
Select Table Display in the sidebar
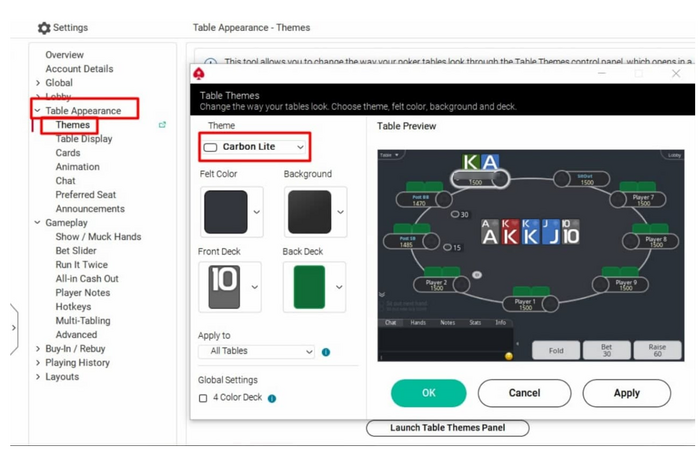pyautogui.click(x=84, y=139)
